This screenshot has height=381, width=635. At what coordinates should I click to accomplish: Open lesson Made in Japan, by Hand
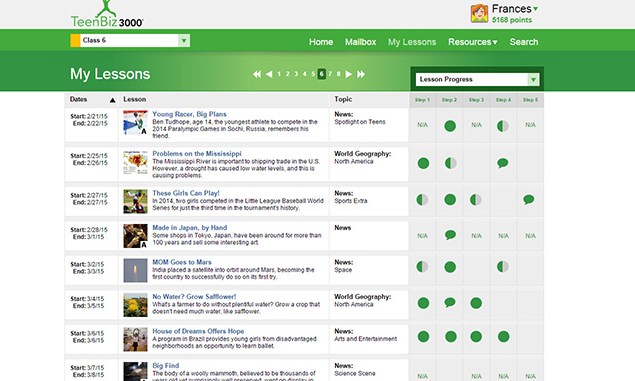(x=190, y=228)
